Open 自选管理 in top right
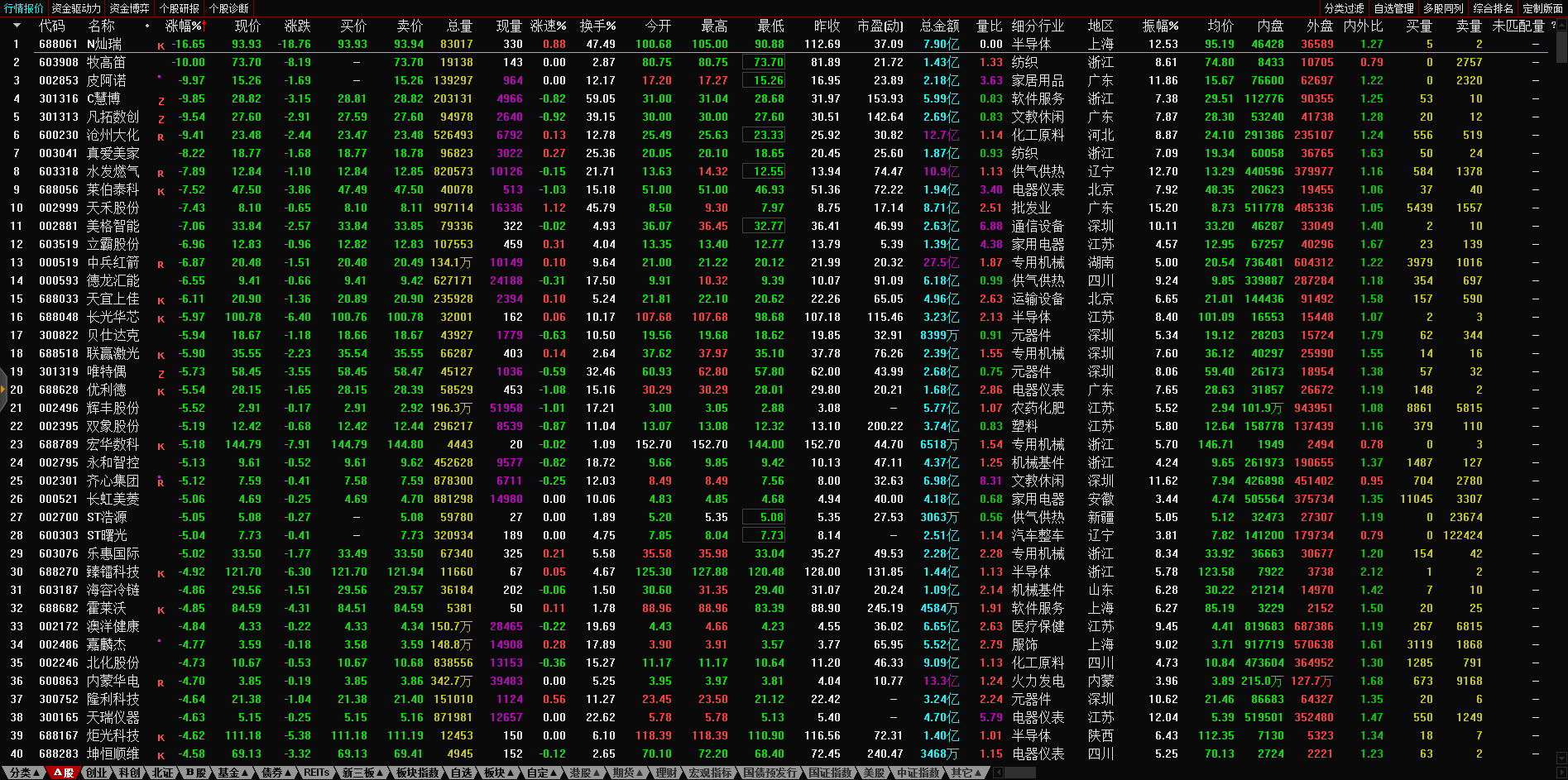 (x=1394, y=8)
